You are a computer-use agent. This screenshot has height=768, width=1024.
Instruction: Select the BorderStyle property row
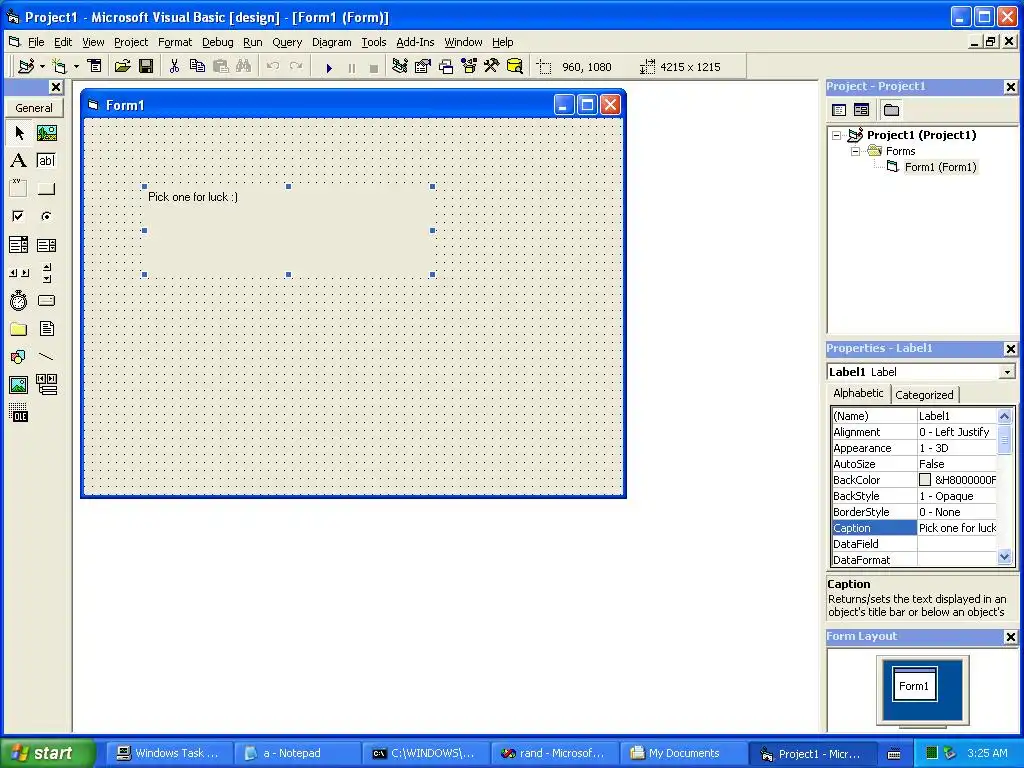tap(915, 512)
